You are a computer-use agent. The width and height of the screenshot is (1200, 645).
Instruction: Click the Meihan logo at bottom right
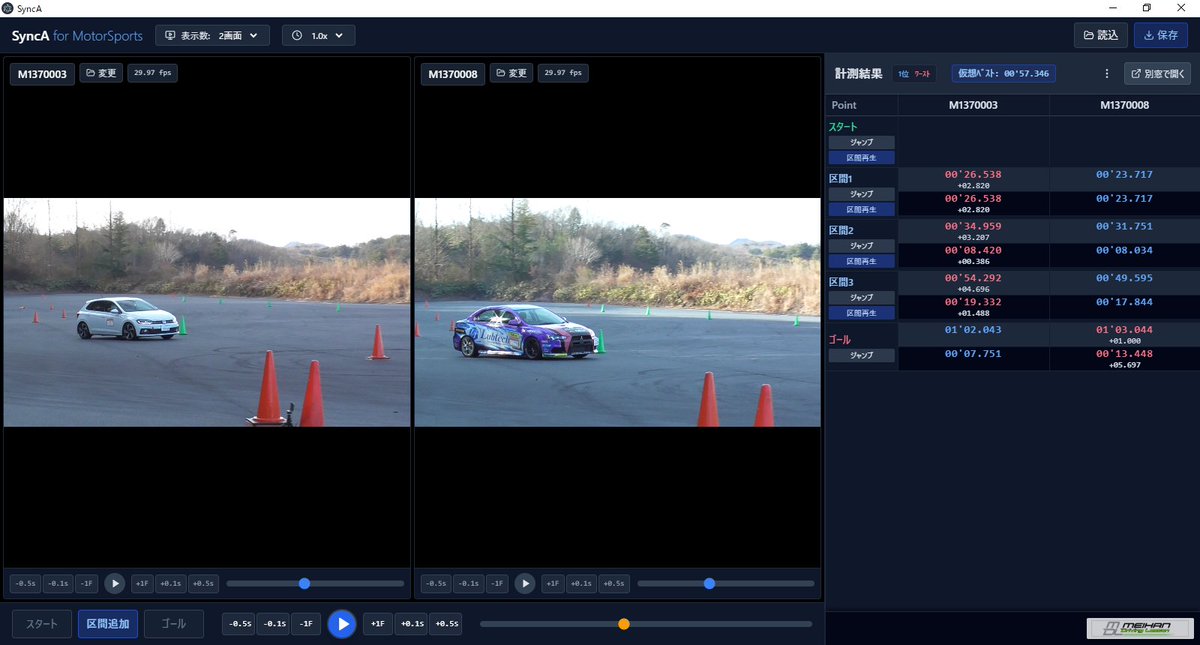(x=1138, y=628)
